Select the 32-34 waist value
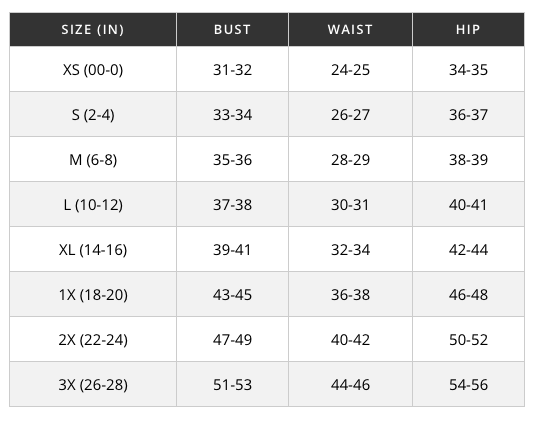The width and height of the screenshot is (536, 427). point(350,250)
